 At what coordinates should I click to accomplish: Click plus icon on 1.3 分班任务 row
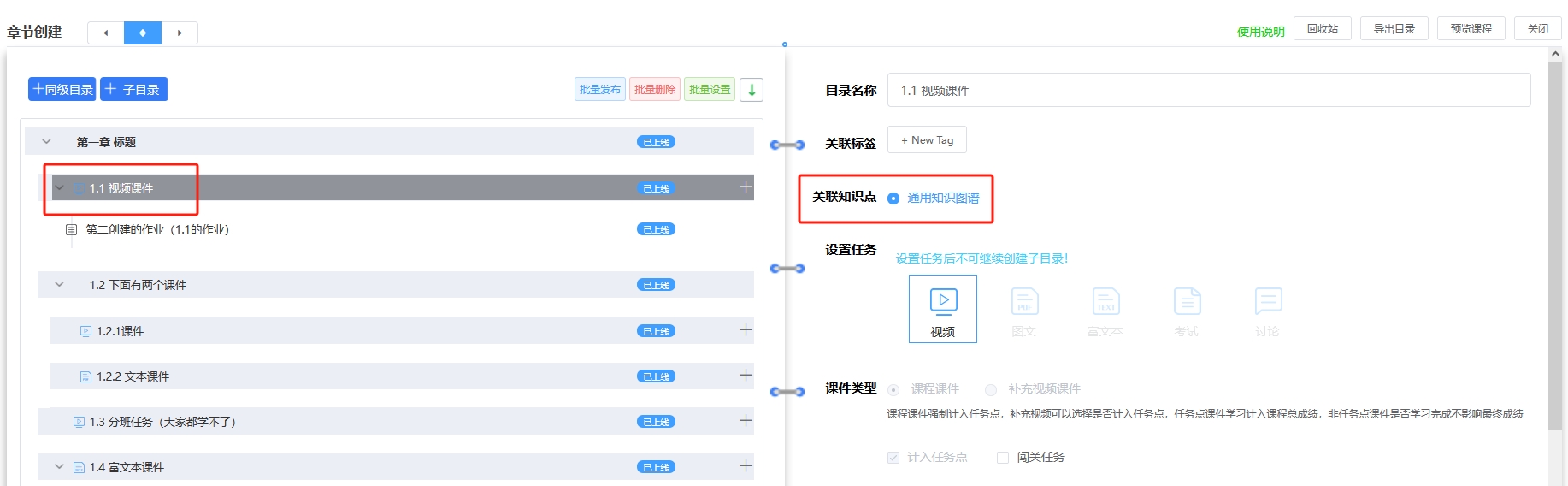click(x=746, y=421)
